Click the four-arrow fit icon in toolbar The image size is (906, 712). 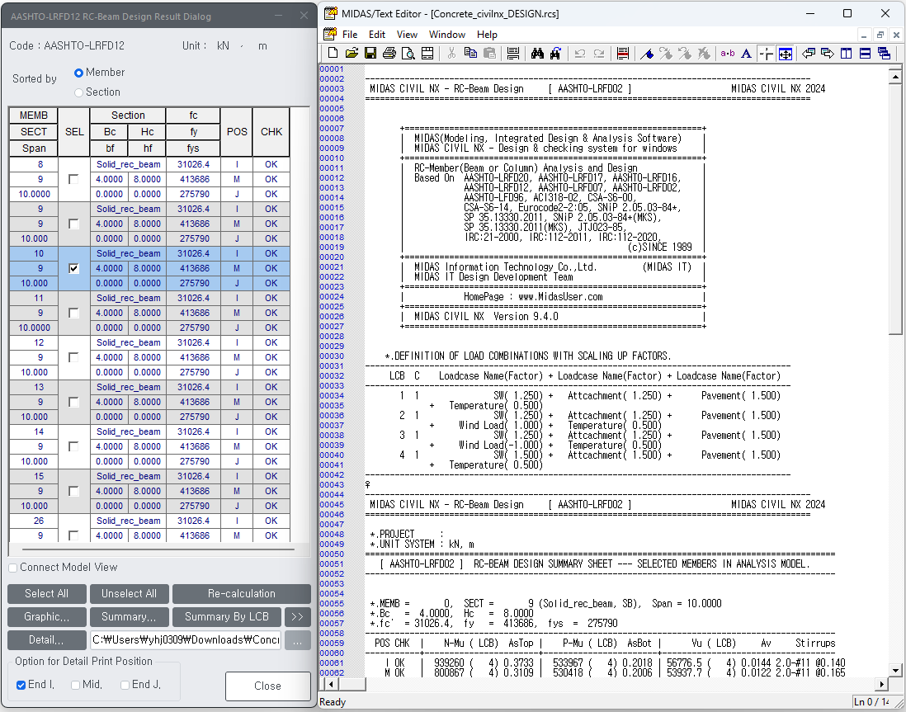click(785, 54)
